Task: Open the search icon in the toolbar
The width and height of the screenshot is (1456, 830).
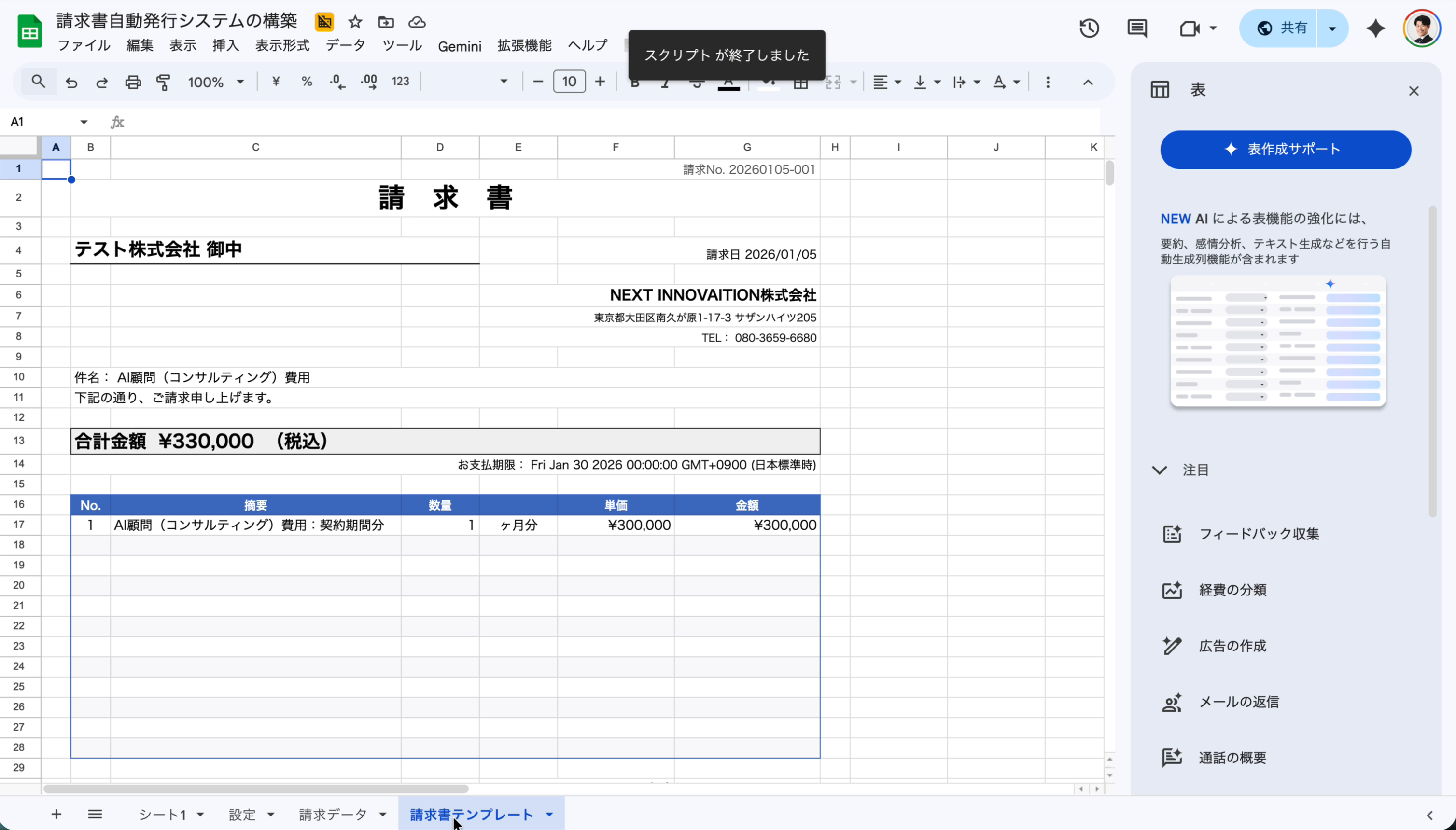Action: point(38,82)
